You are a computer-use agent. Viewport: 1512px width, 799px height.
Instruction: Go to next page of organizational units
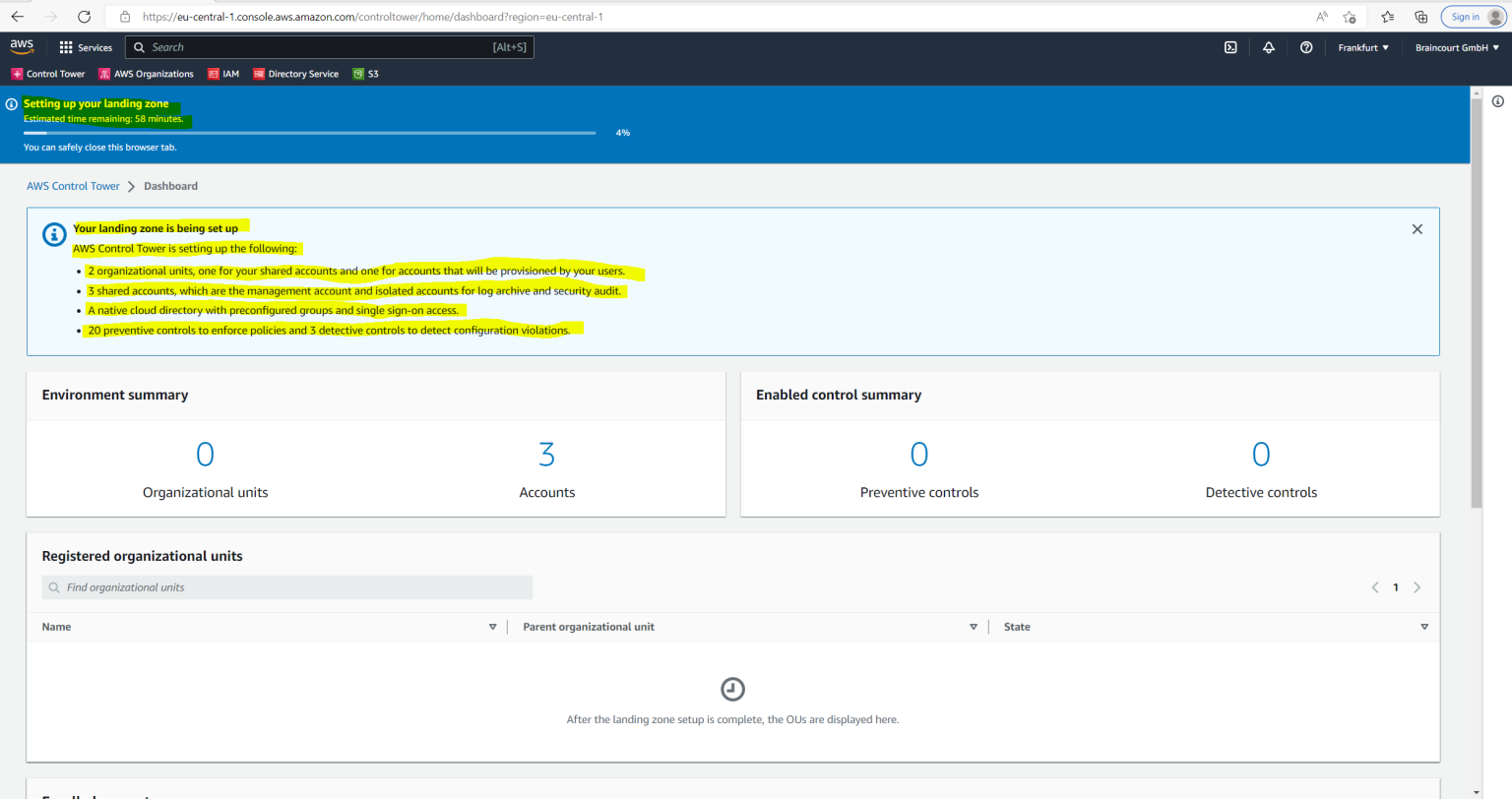pyautogui.click(x=1417, y=586)
